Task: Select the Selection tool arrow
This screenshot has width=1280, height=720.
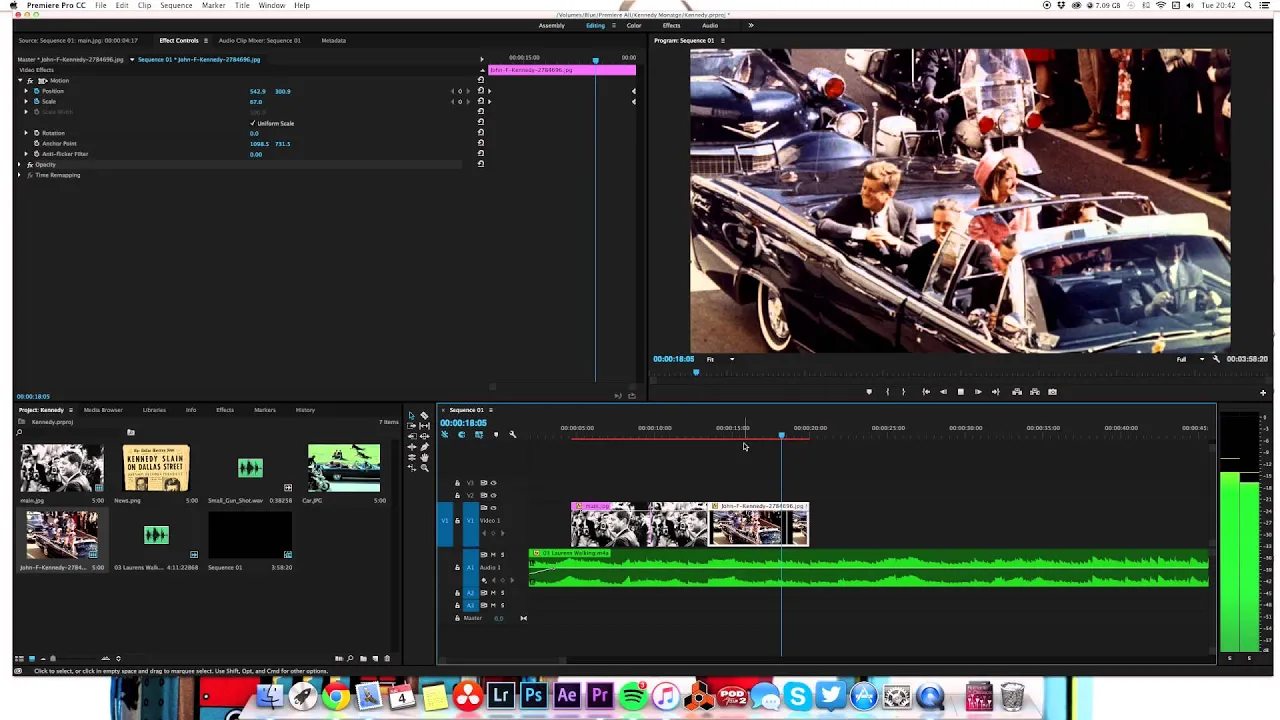Action: pos(411,415)
